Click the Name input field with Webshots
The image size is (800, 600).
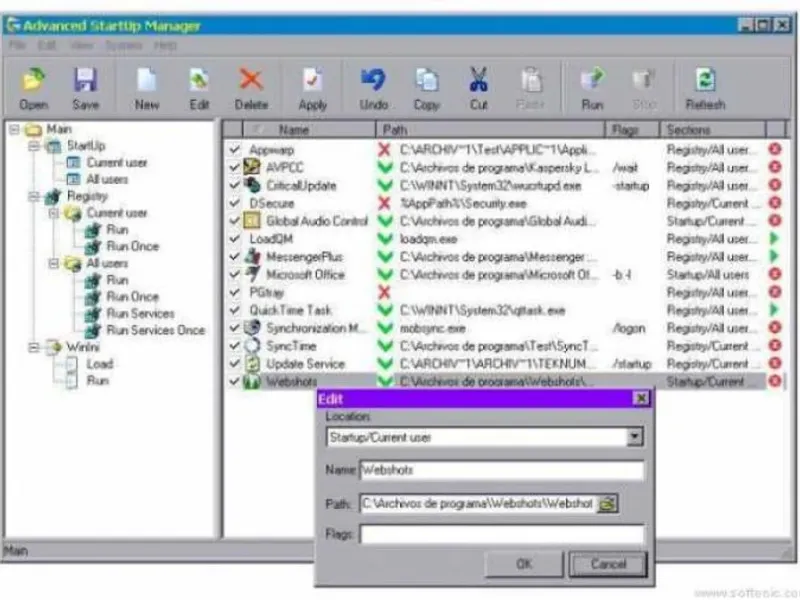(x=502, y=470)
